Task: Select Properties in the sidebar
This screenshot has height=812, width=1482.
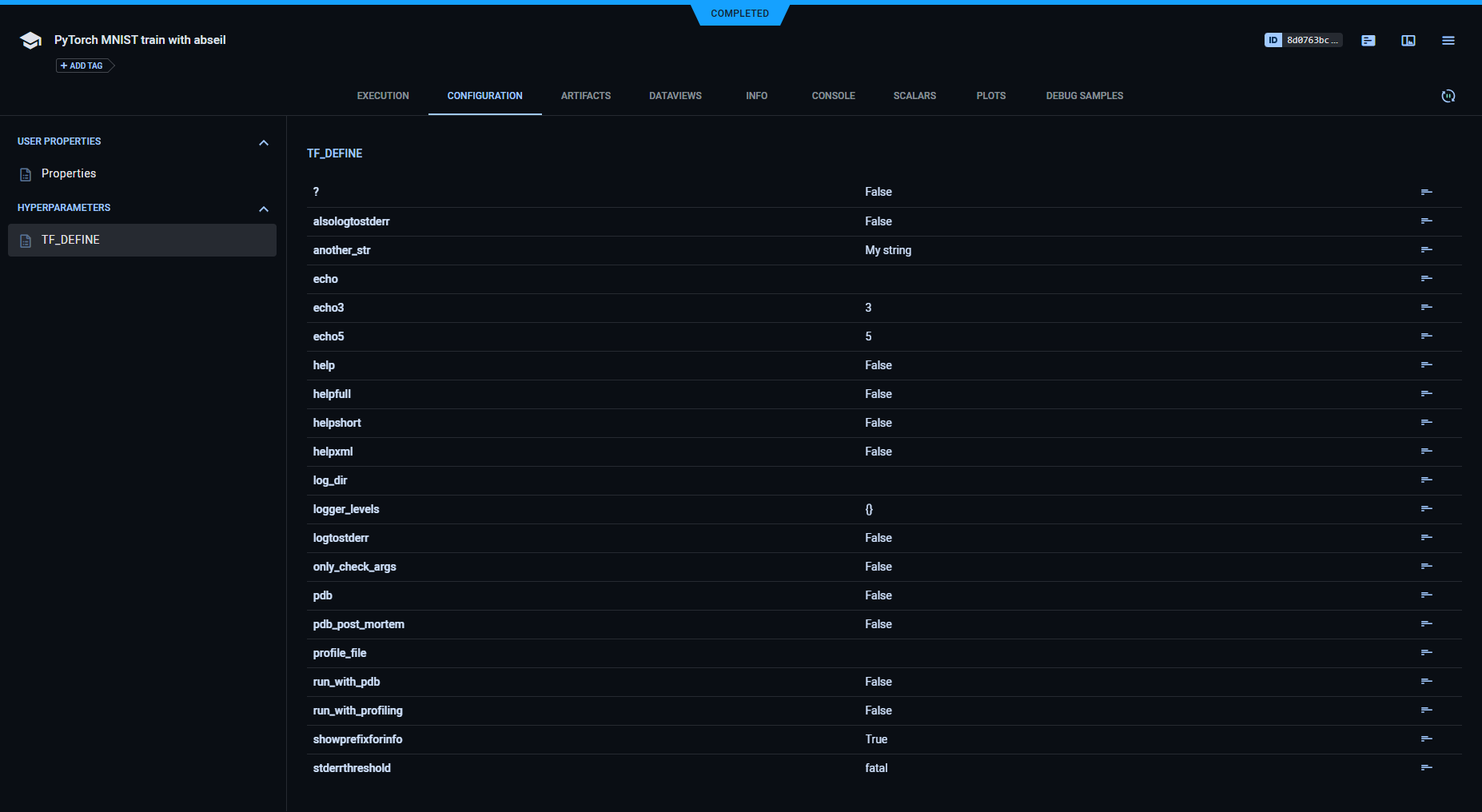Action: [69, 173]
